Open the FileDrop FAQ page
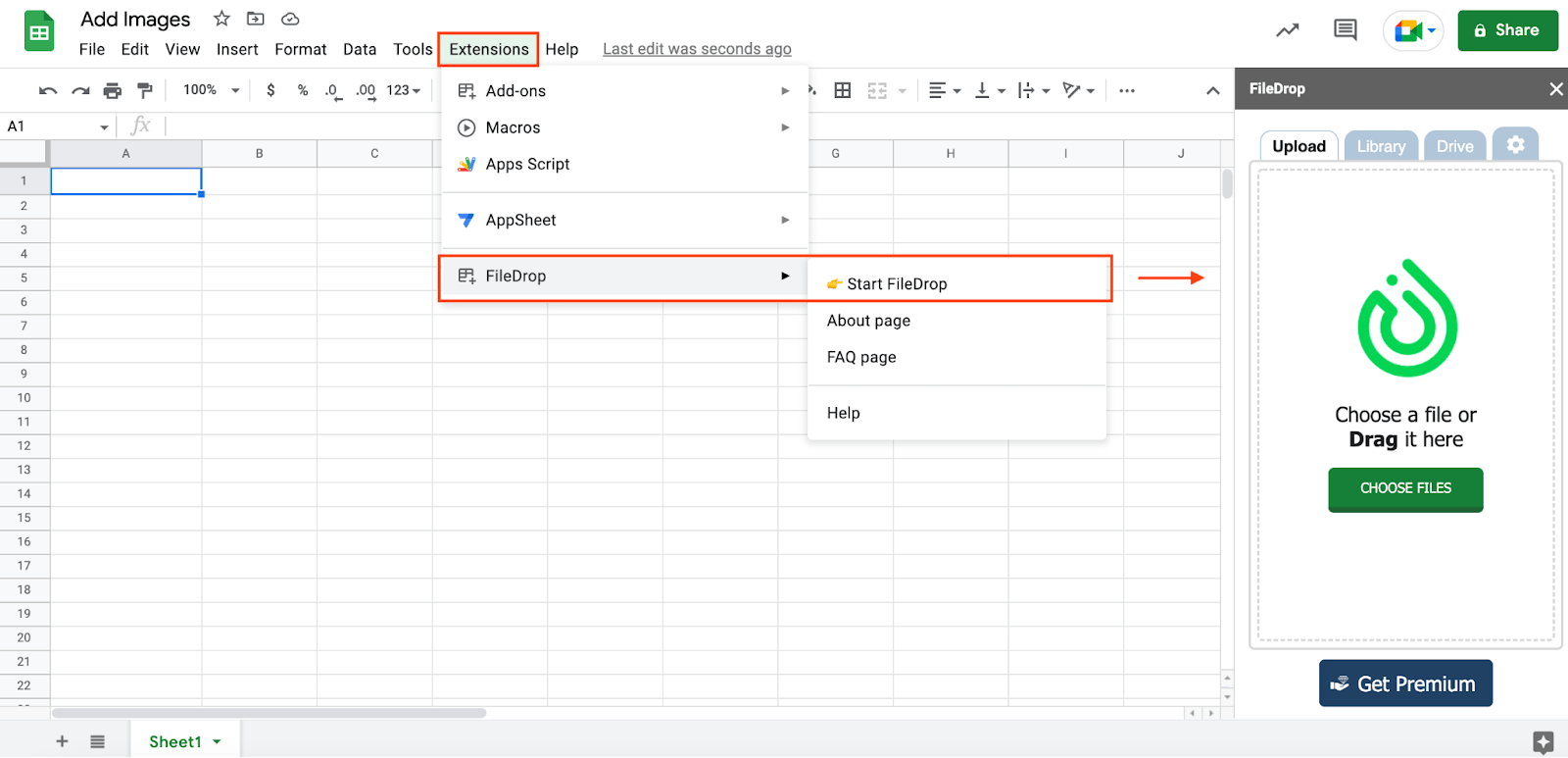Image resolution: width=1568 pixels, height=758 pixels. (957, 357)
